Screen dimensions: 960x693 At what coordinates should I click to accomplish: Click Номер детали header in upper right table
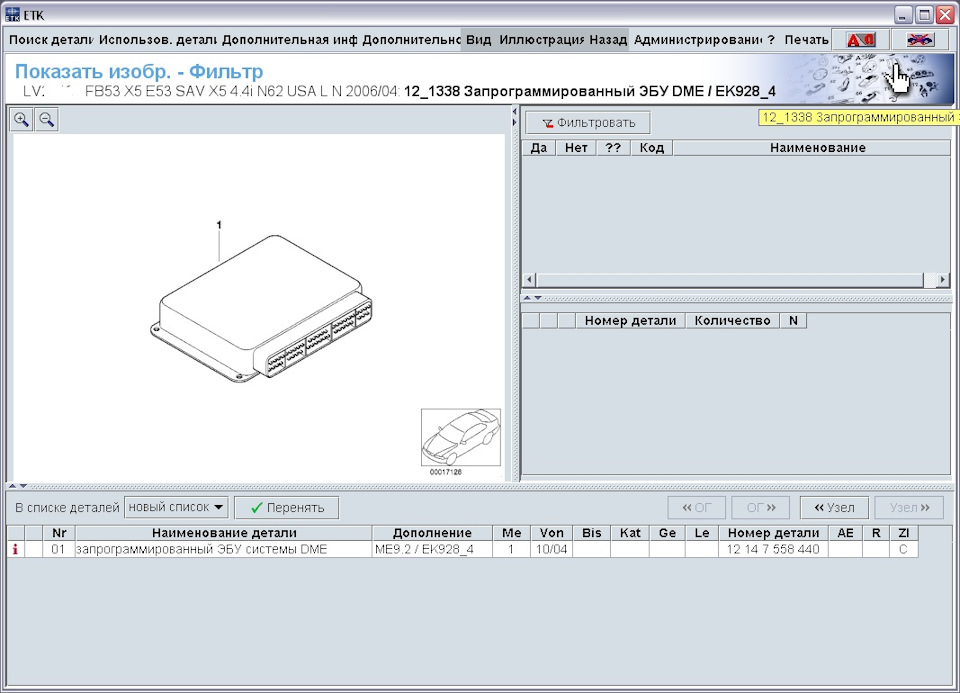coord(630,321)
